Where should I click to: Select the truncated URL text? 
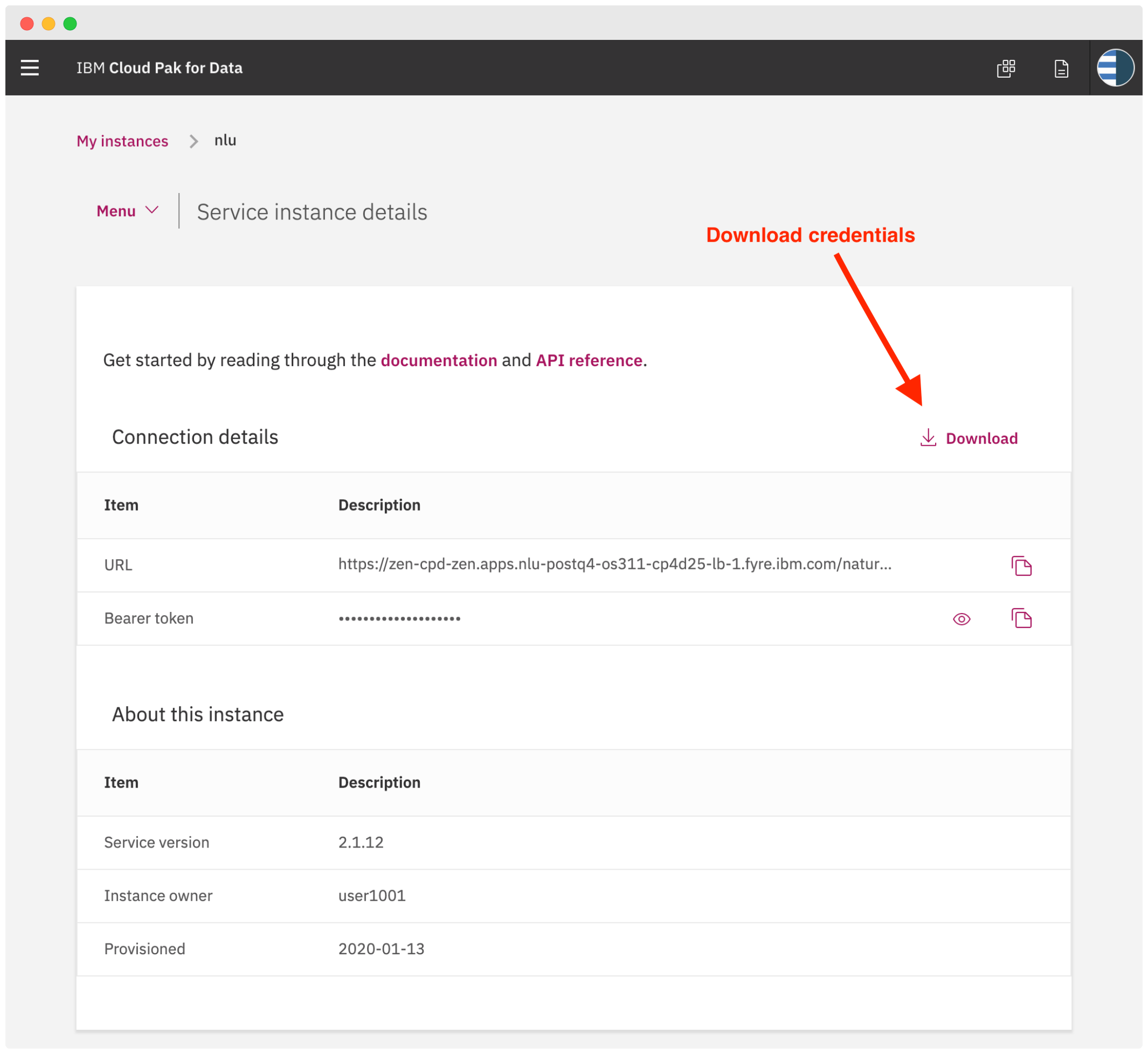[x=615, y=564]
